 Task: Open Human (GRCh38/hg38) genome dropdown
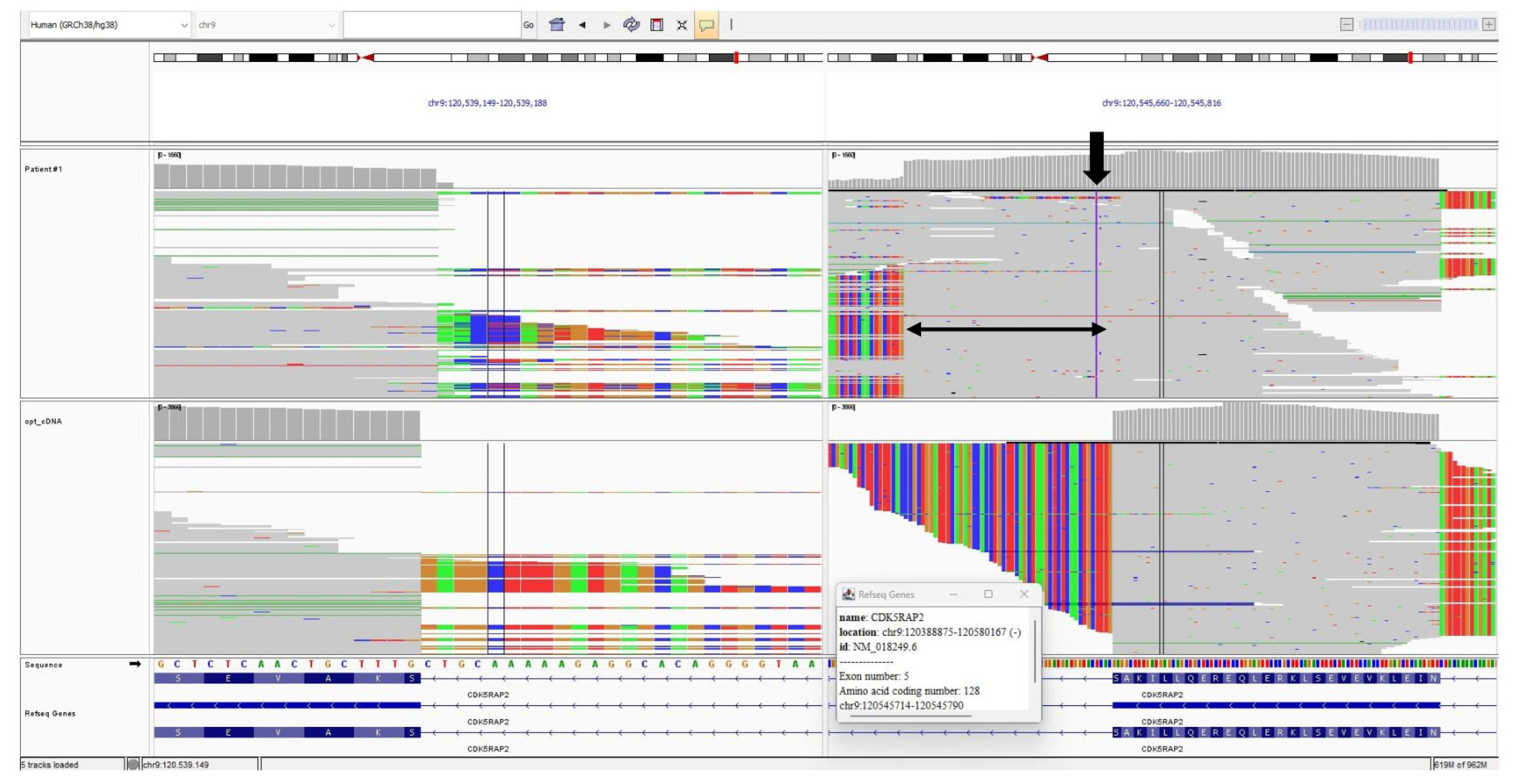pyautogui.click(x=109, y=25)
